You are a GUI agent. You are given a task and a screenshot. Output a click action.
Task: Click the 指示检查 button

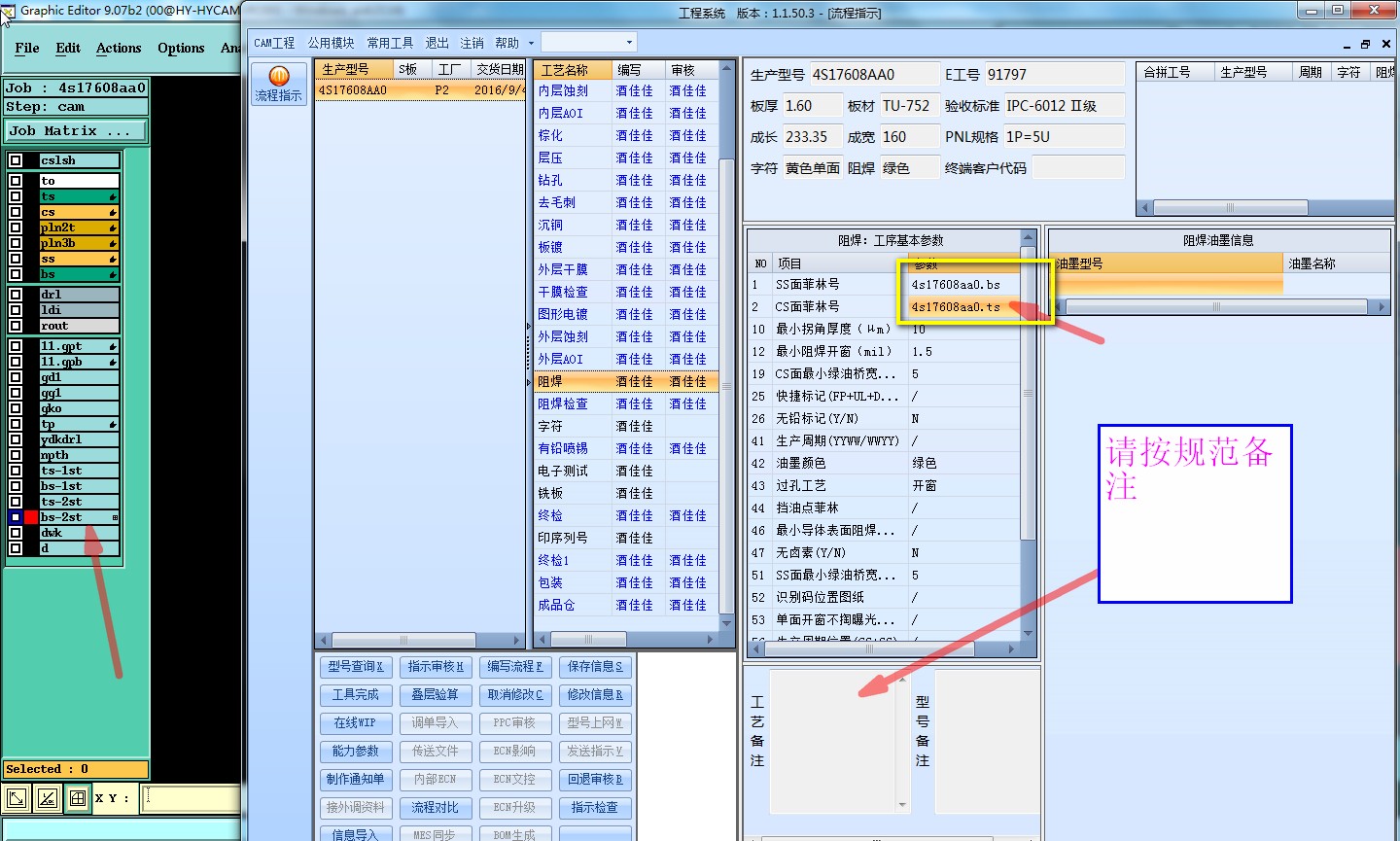595,808
